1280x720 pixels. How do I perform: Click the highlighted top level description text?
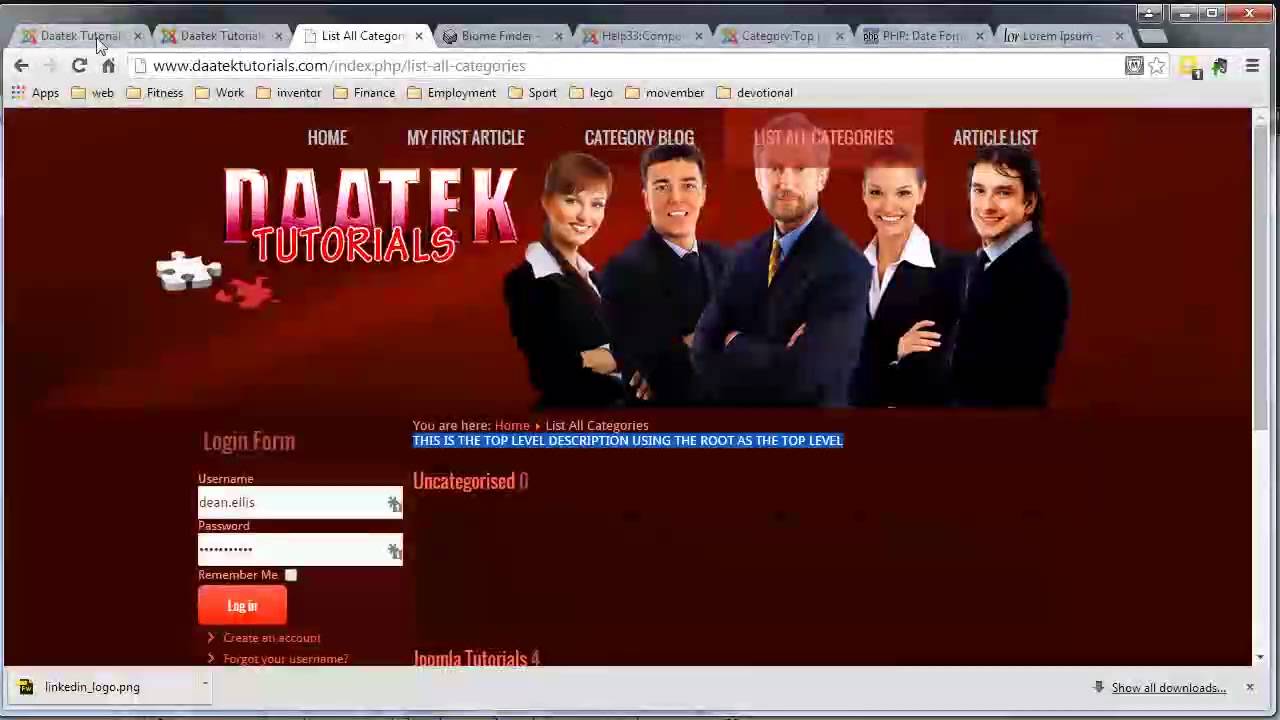(x=628, y=441)
